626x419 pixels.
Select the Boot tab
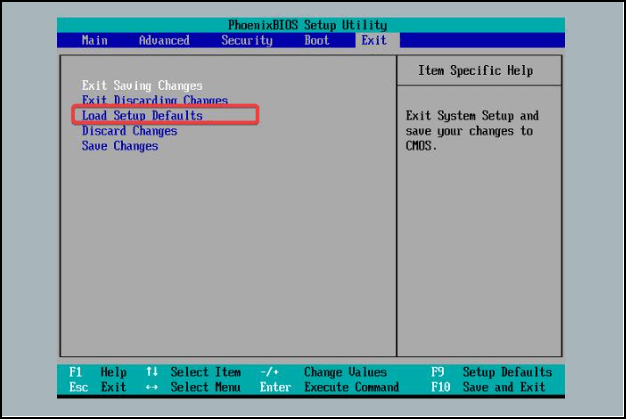(316, 41)
